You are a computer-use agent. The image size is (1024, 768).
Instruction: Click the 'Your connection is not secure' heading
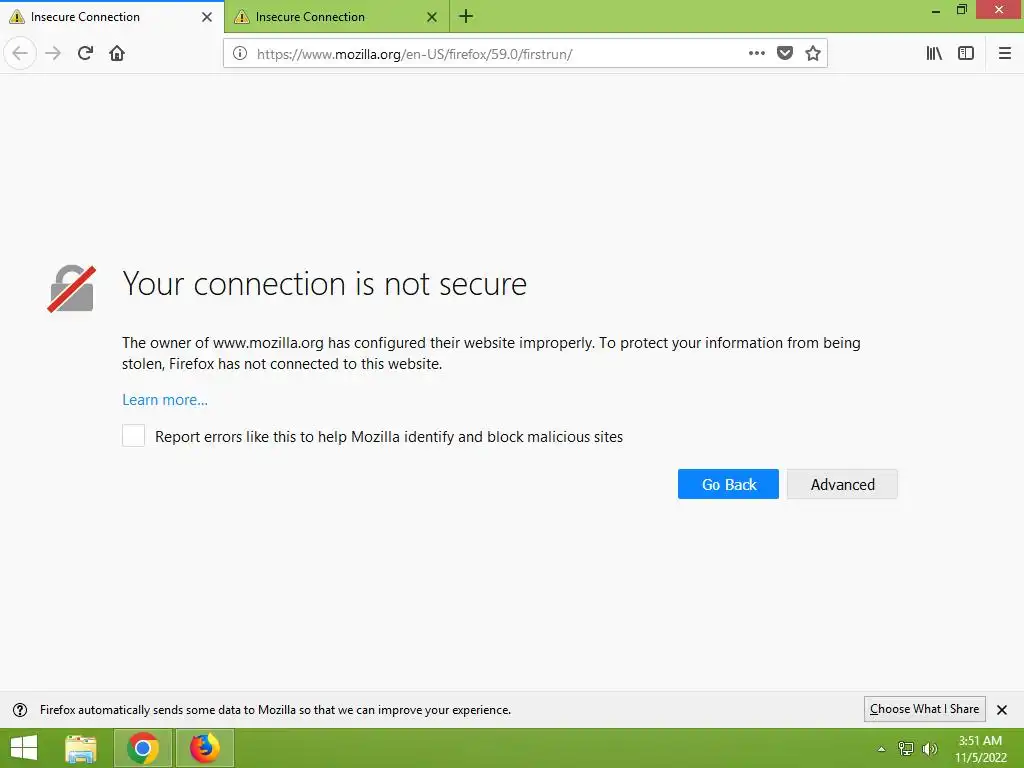[325, 284]
